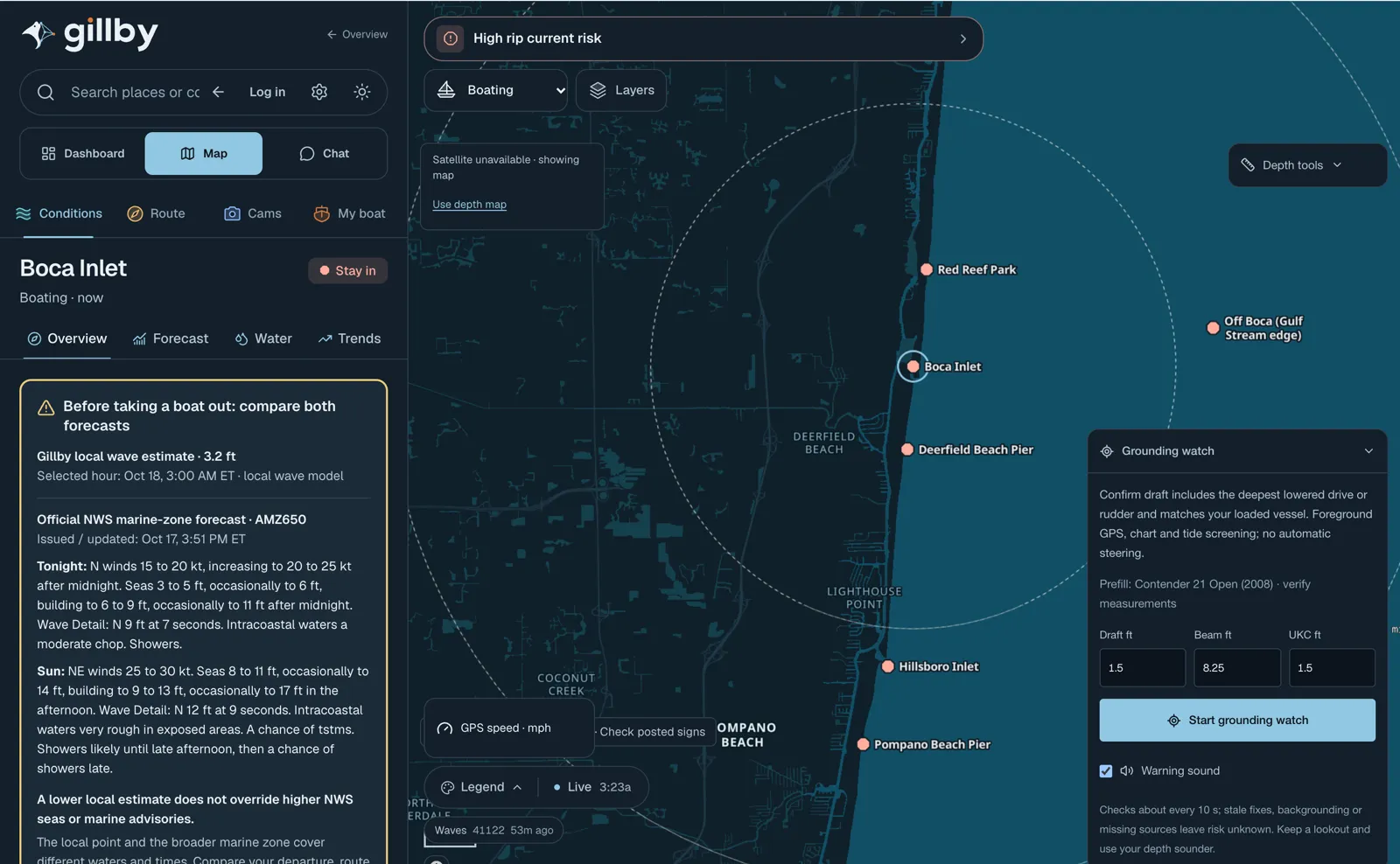Click the Draft ft input field
1400x864 pixels.
point(1143,667)
